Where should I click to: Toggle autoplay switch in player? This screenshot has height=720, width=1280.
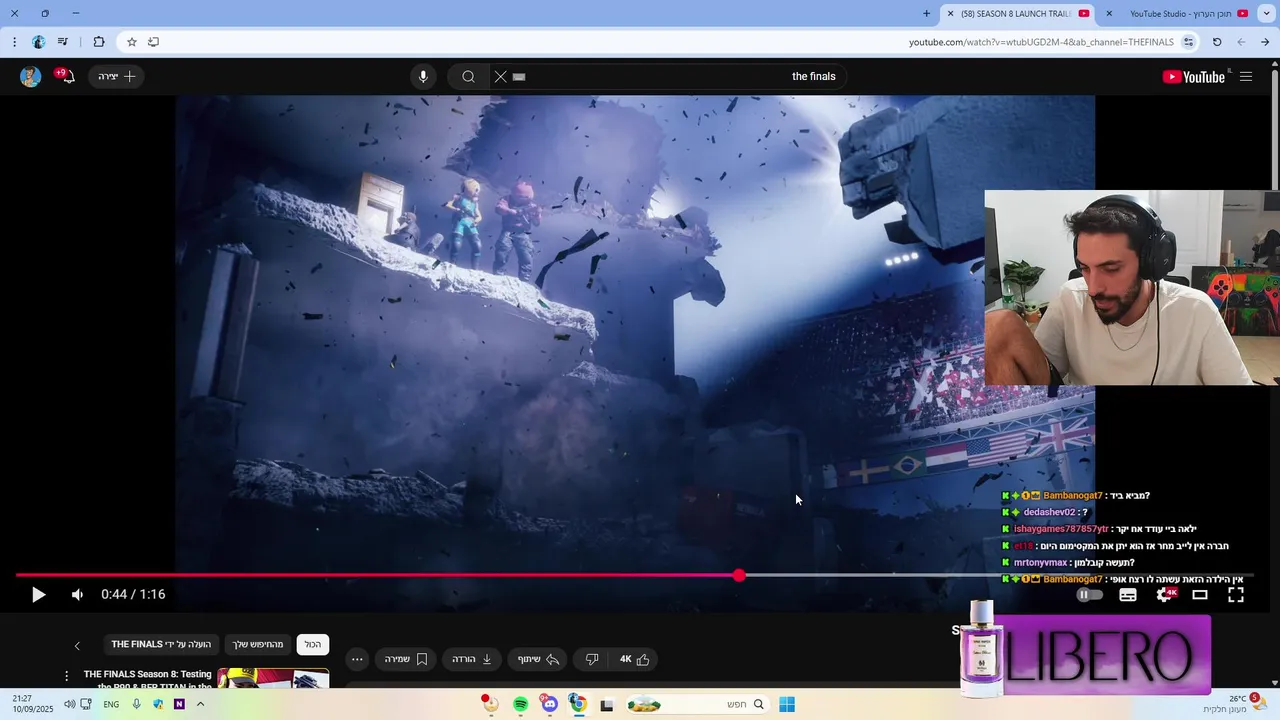pyautogui.click(x=1089, y=595)
